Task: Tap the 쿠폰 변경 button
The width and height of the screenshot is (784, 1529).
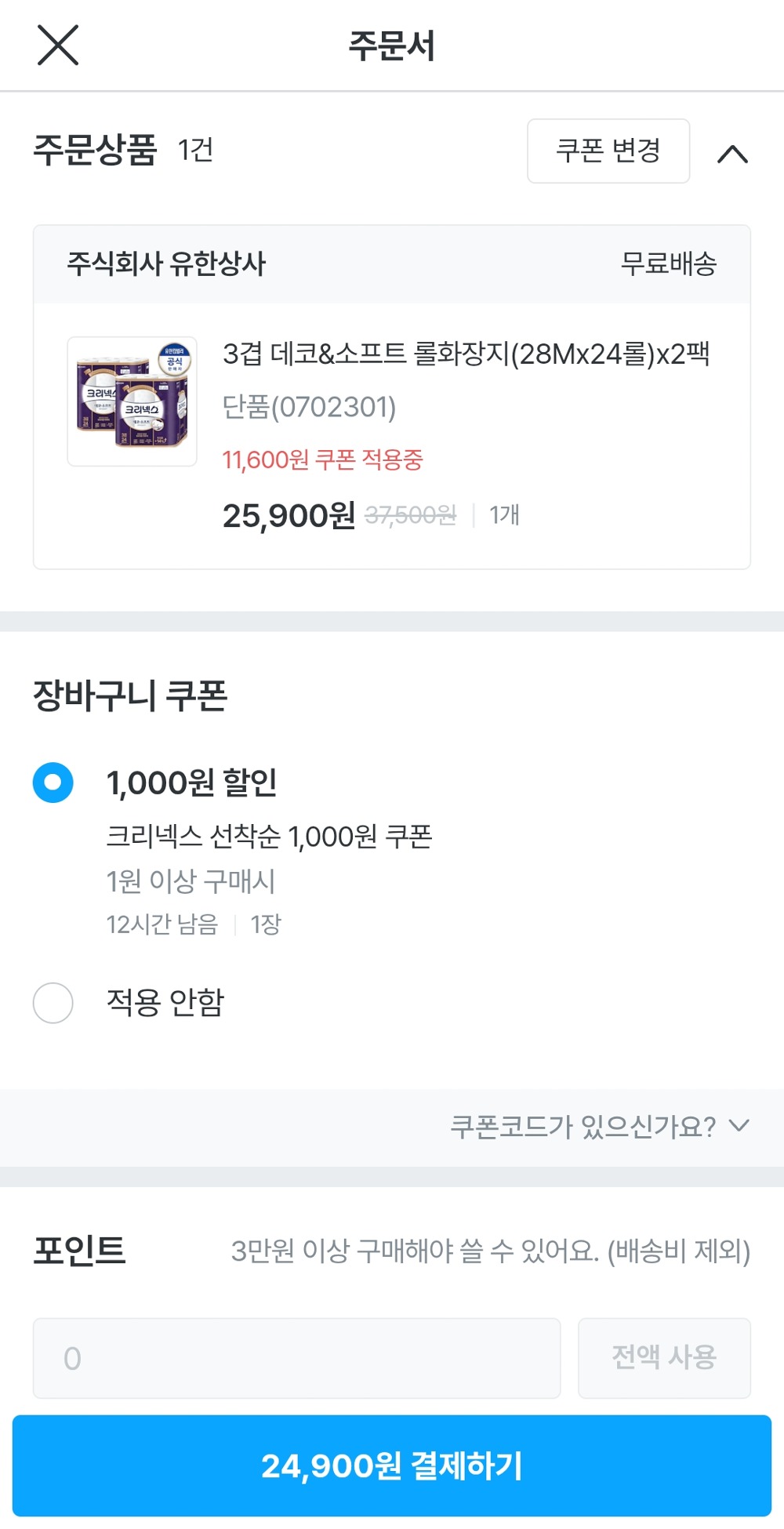Action: coord(608,151)
